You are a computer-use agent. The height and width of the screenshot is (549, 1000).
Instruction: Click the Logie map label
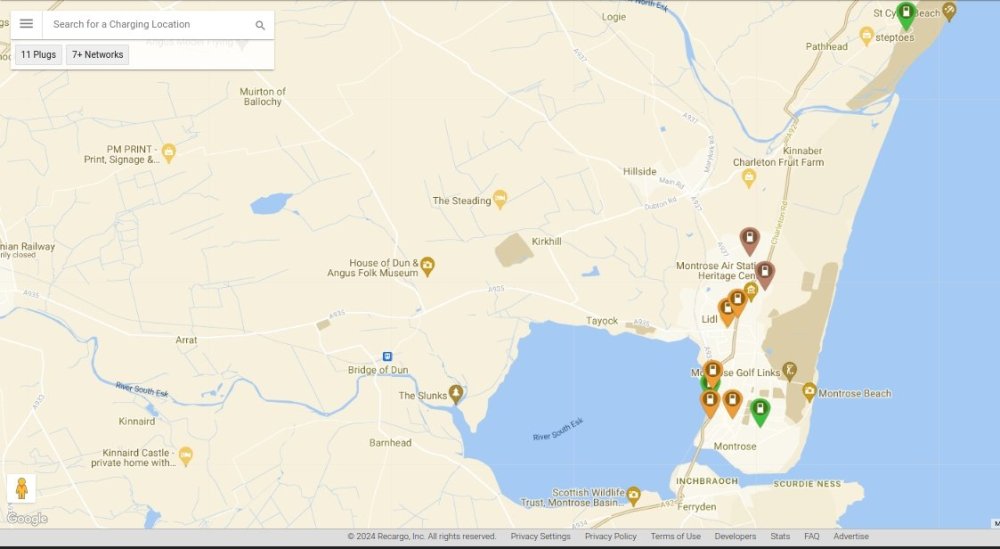[x=614, y=17]
